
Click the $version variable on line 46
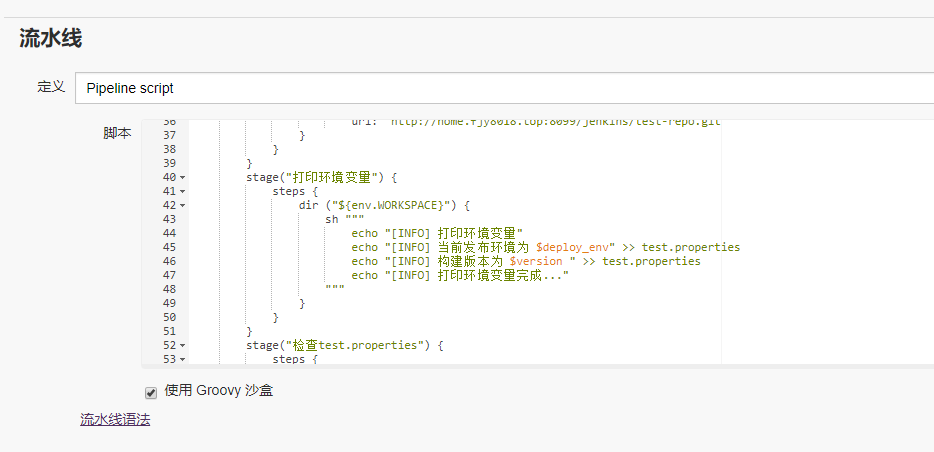point(538,261)
